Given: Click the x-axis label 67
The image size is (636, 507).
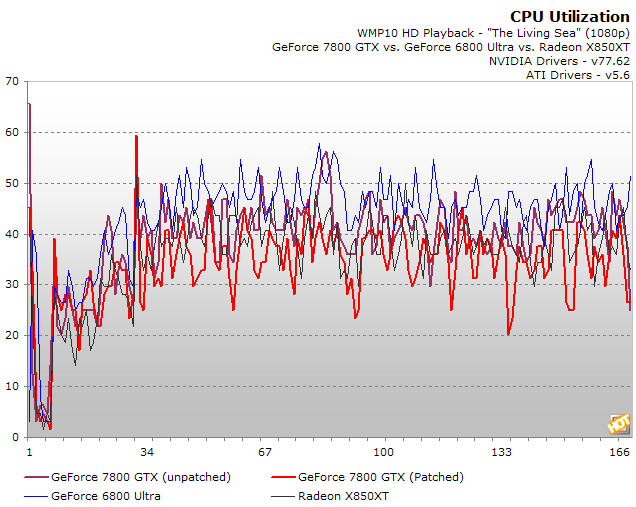Looking at the screenshot, I should (264, 452).
